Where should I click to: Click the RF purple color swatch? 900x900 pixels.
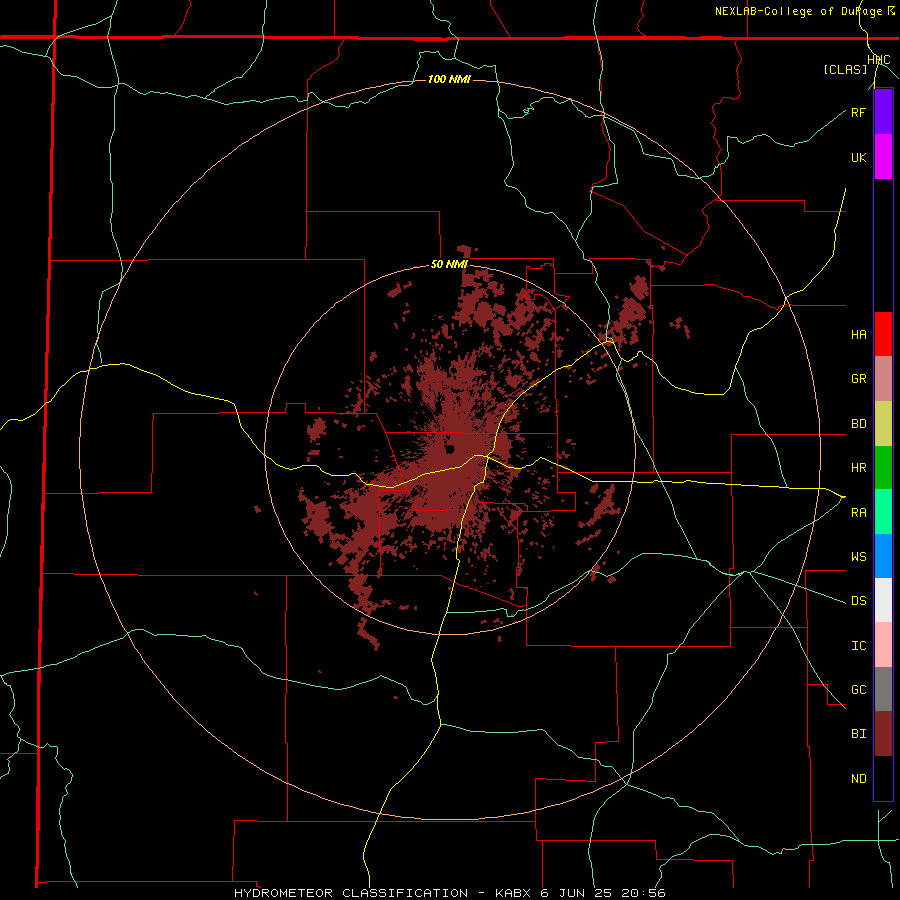click(x=883, y=112)
